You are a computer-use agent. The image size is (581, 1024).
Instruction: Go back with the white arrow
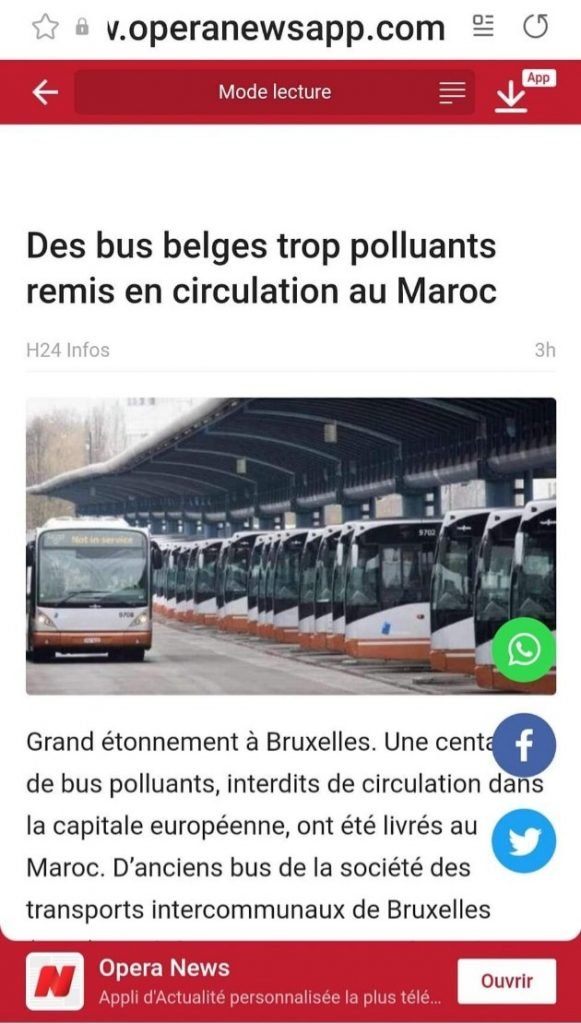point(45,93)
